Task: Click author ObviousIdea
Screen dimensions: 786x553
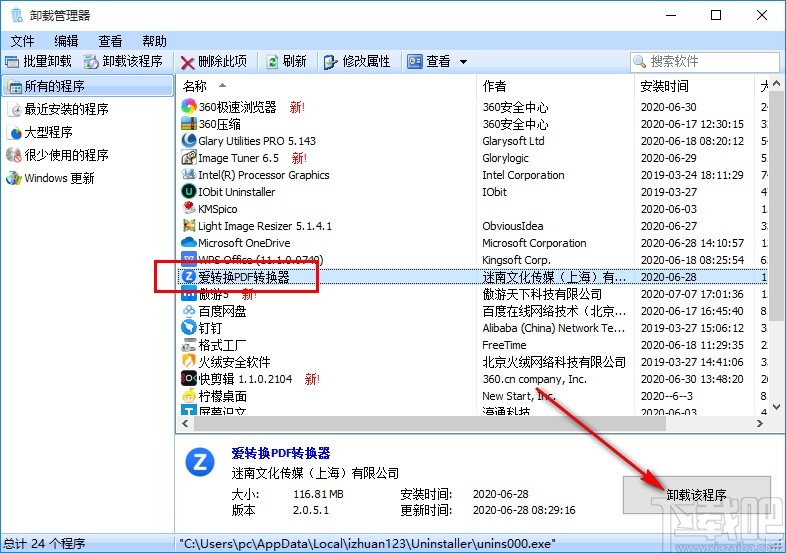Action: (x=512, y=226)
